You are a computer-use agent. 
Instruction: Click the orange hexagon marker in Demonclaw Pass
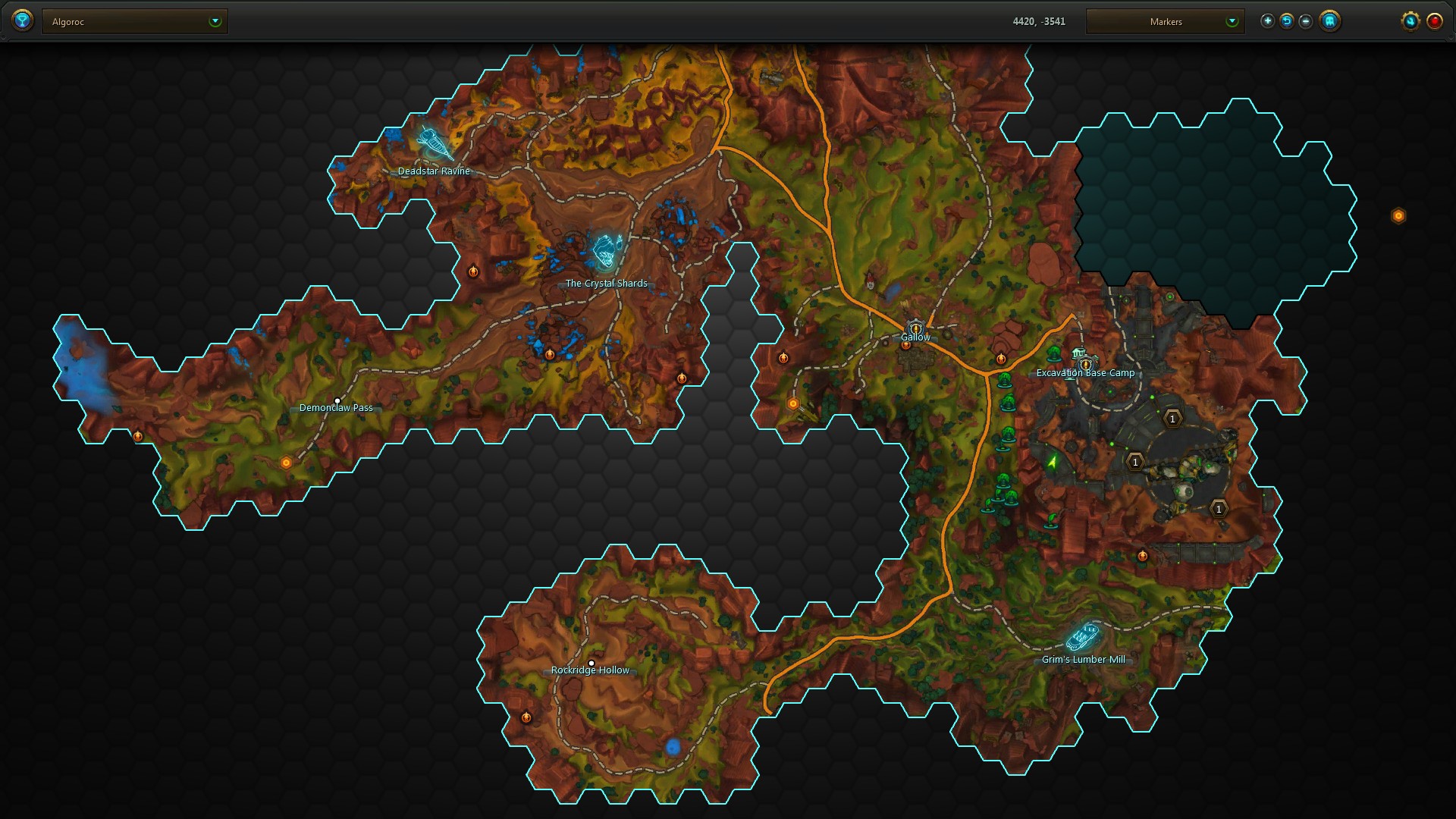tap(286, 463)
